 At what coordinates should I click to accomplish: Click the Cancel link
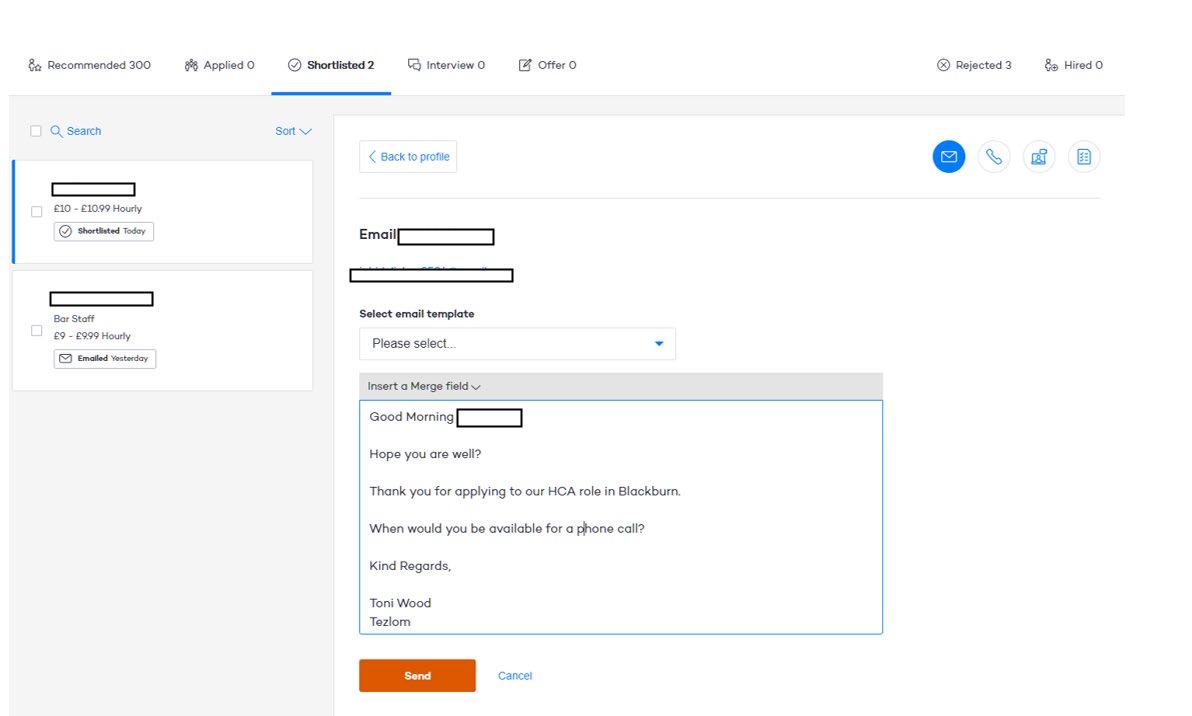tap(514, 676)
